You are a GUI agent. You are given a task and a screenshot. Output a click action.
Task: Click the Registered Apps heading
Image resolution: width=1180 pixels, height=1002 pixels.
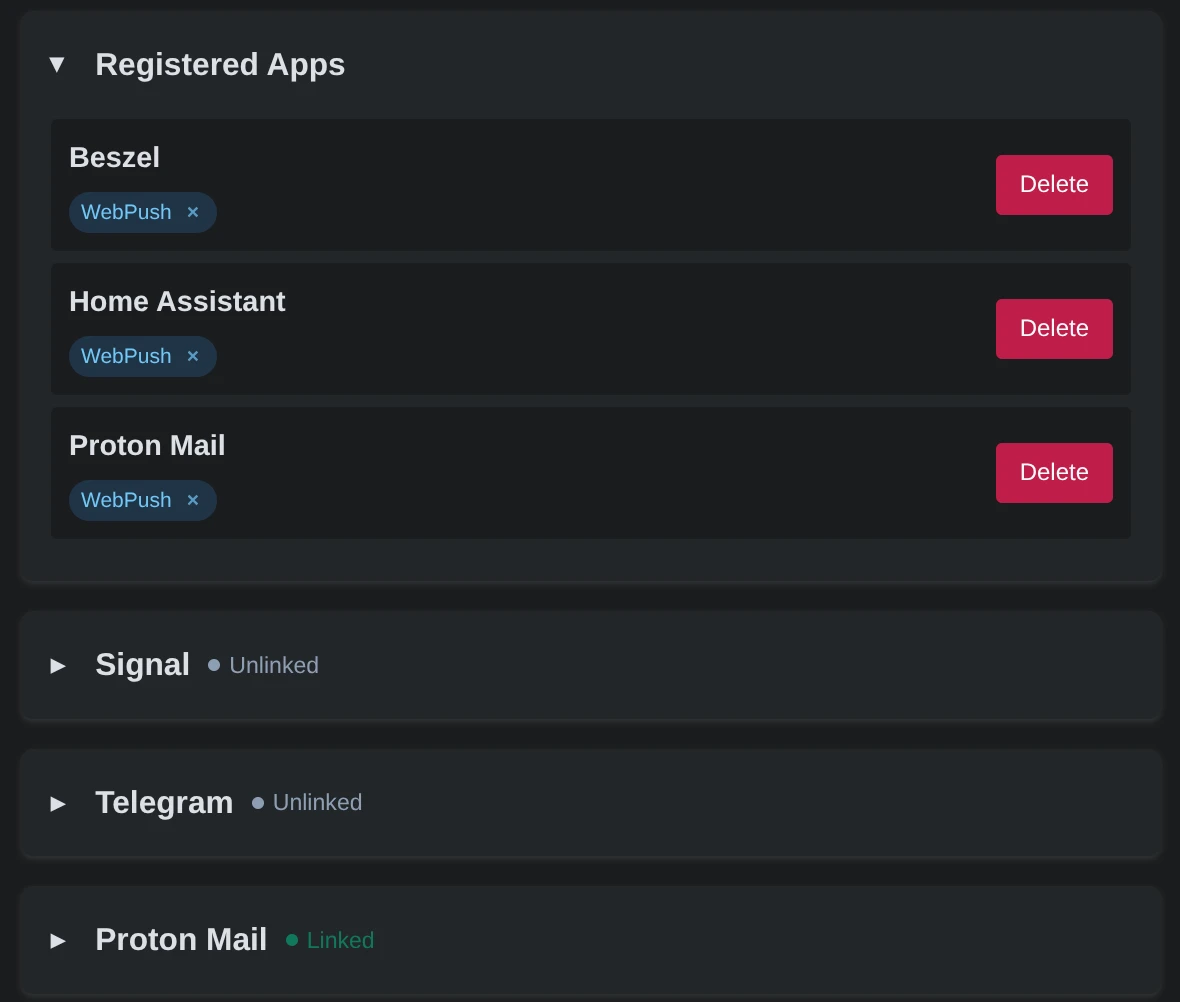[220, 65]
